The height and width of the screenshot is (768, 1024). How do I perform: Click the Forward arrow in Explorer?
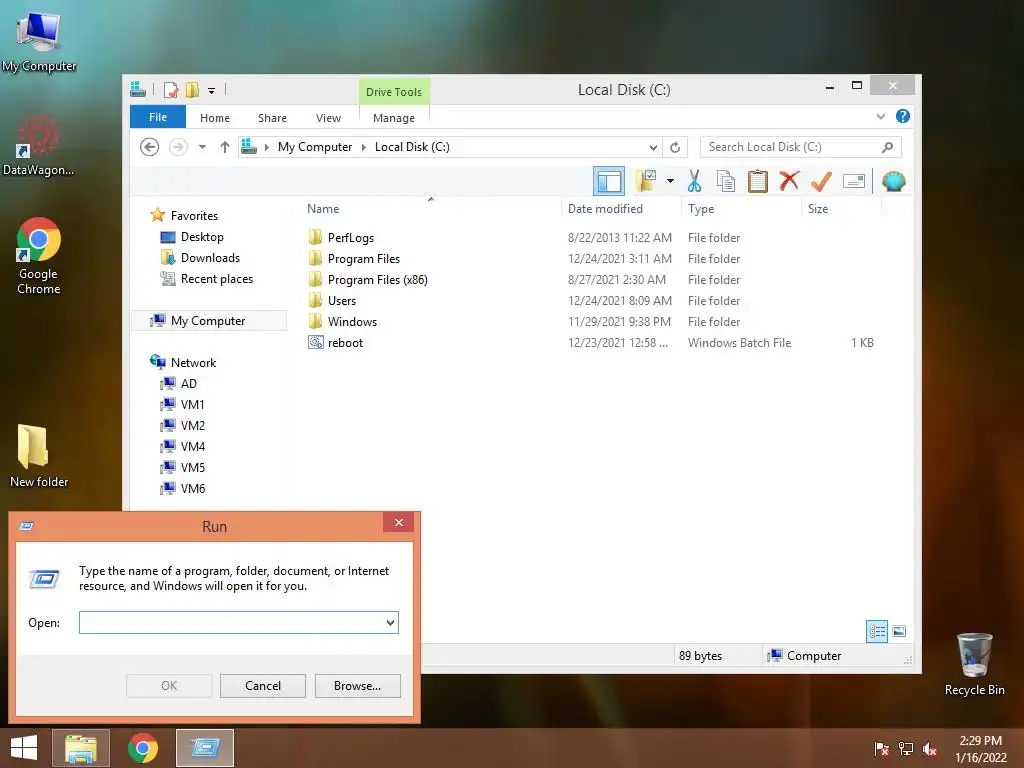178,147
